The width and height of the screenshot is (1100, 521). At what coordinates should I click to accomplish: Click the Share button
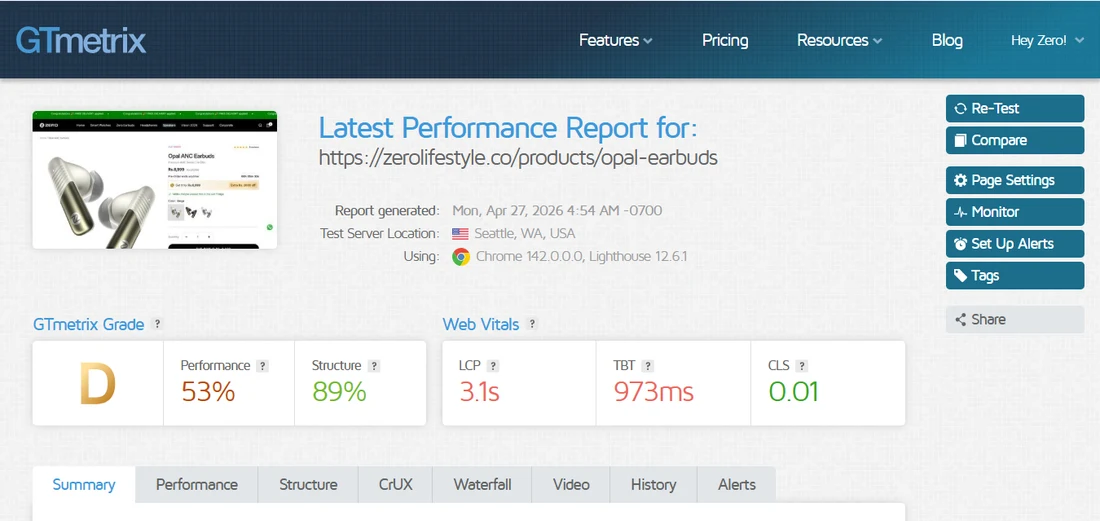pos(1014,320)
